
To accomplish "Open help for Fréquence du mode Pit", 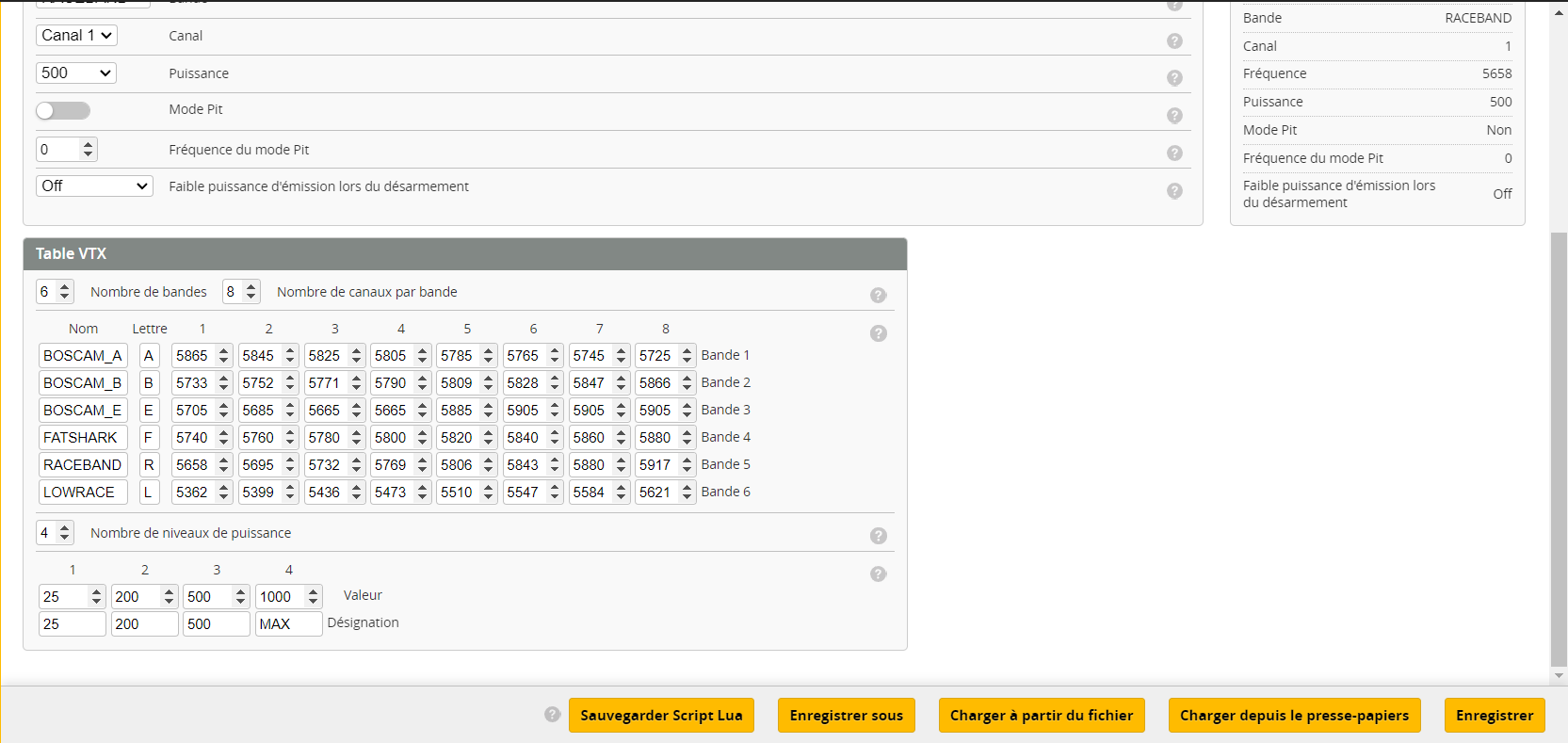I will (1174, 153).
